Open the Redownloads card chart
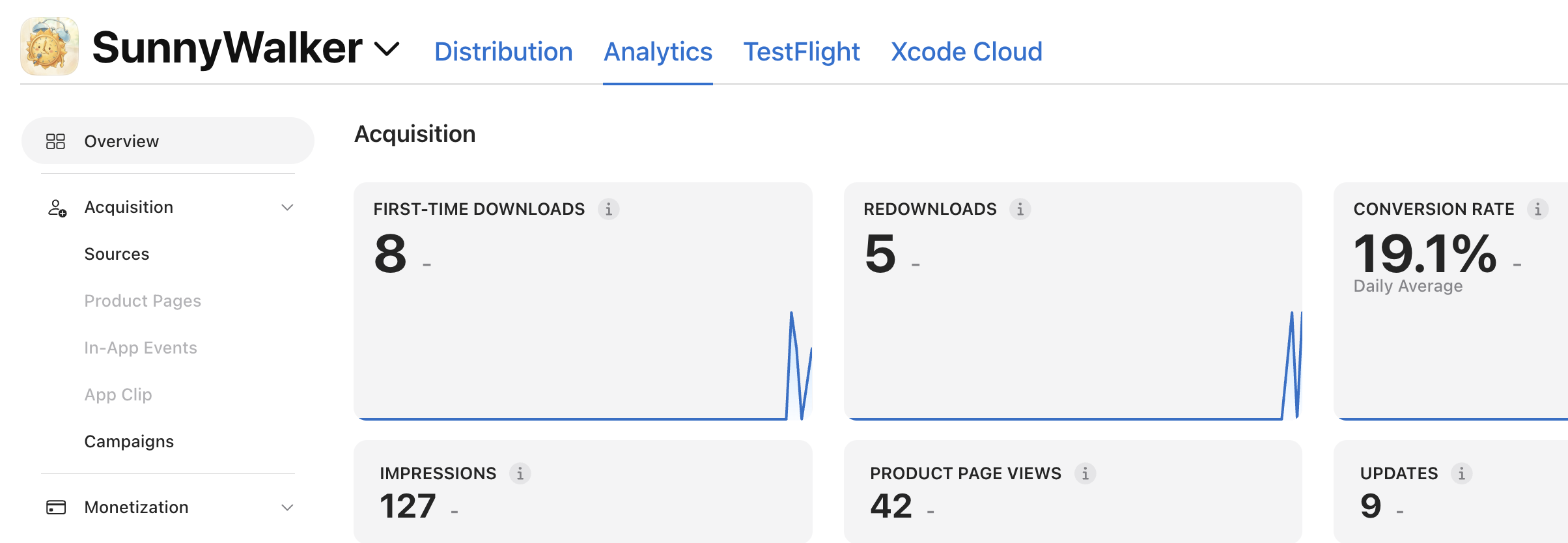Viewport: 1568px width, 543px height. click(x=1073, y=365)
